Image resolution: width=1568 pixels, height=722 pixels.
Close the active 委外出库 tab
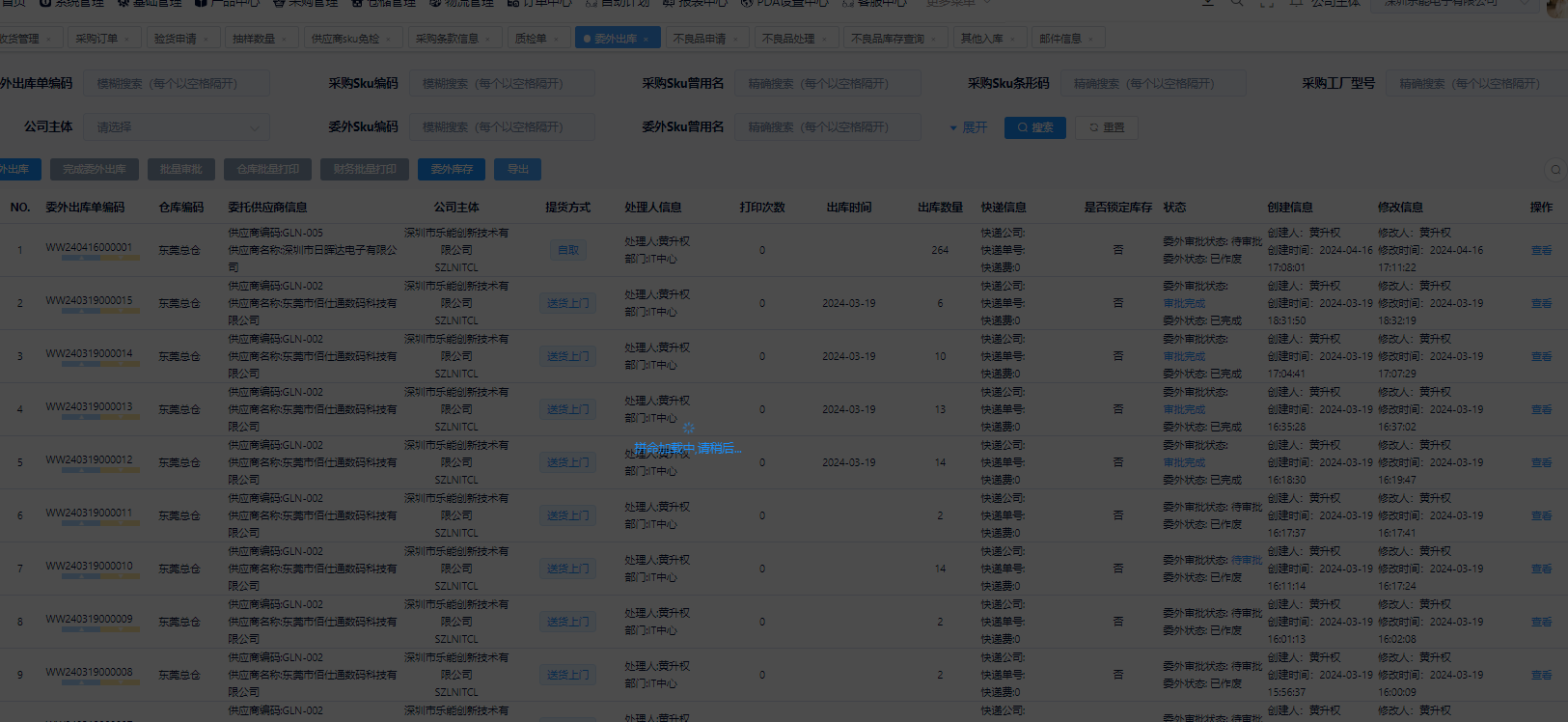[x=646, y=40]
